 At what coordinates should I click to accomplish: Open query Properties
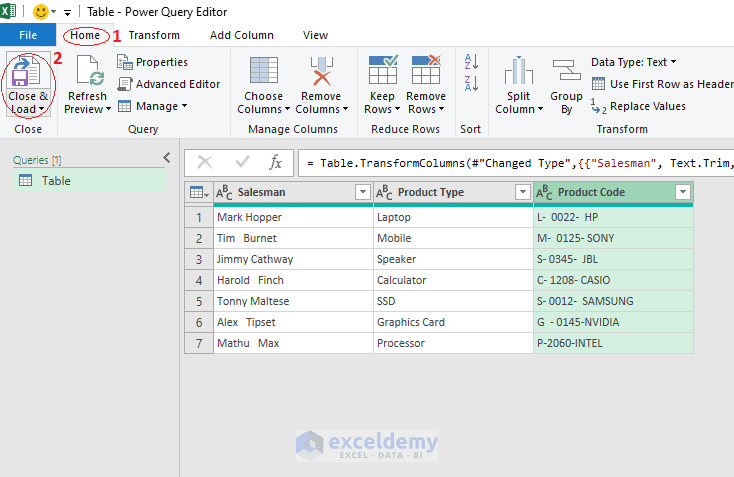152,62
